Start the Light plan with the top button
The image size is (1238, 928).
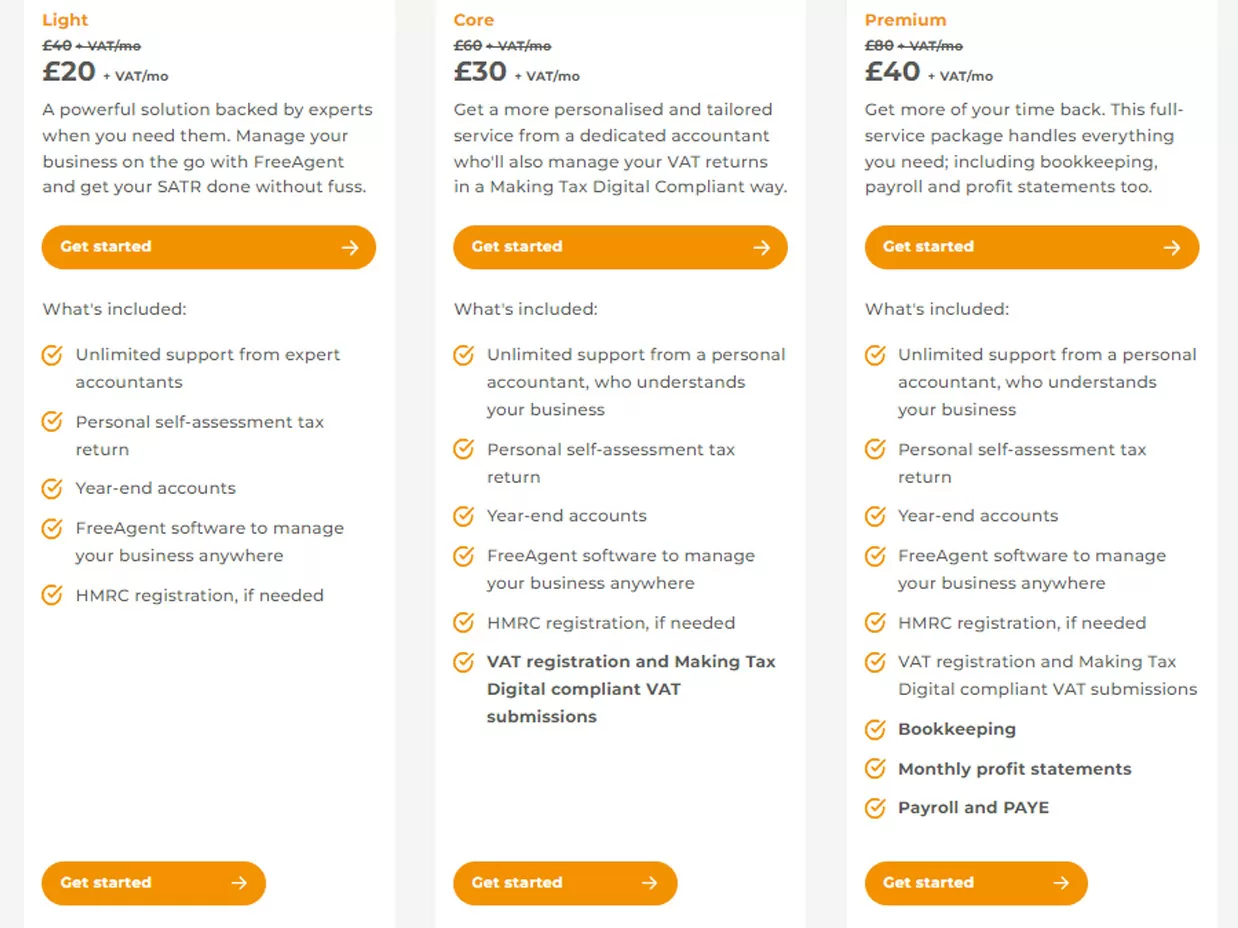209,247
